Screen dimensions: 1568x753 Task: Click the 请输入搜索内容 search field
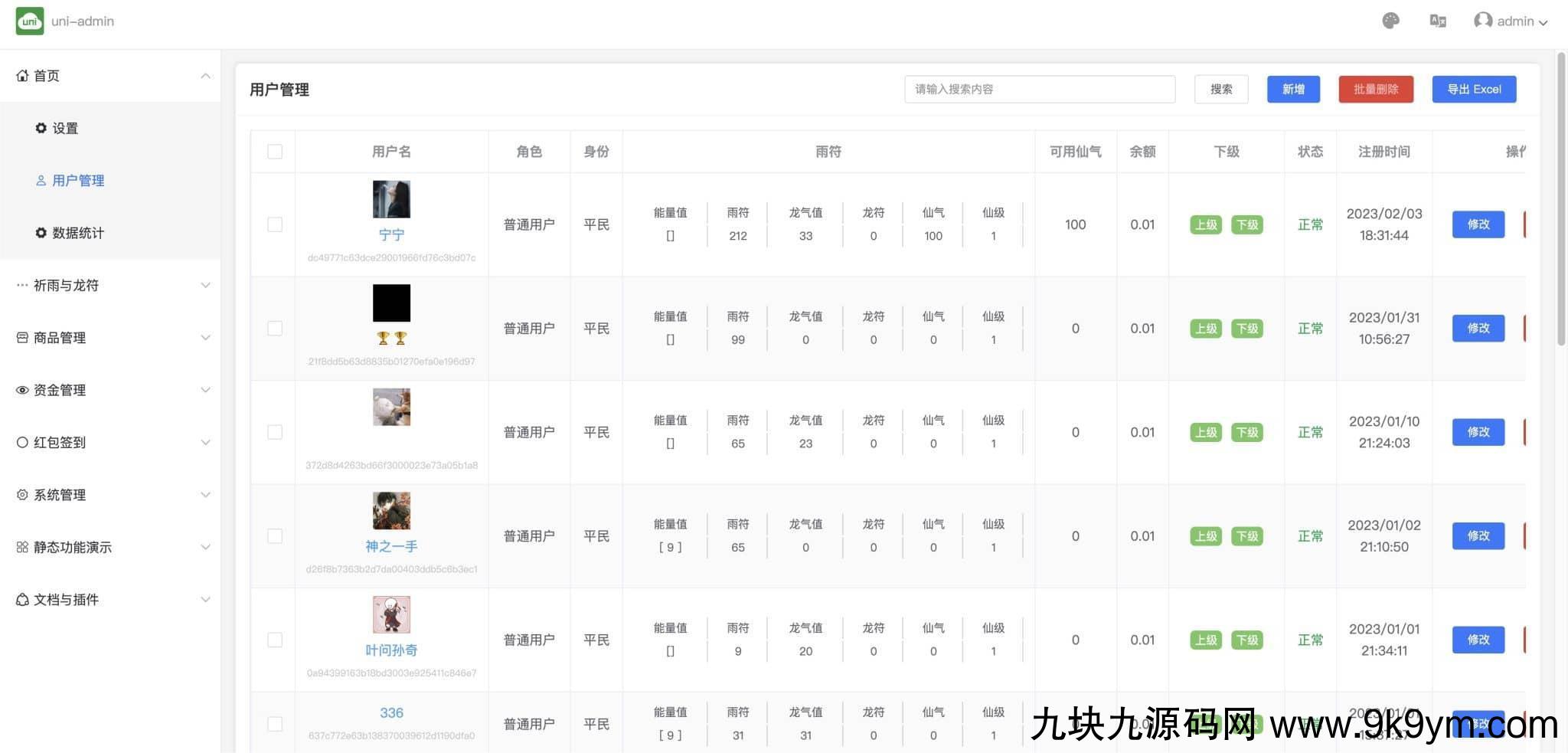pos(1039,89)
